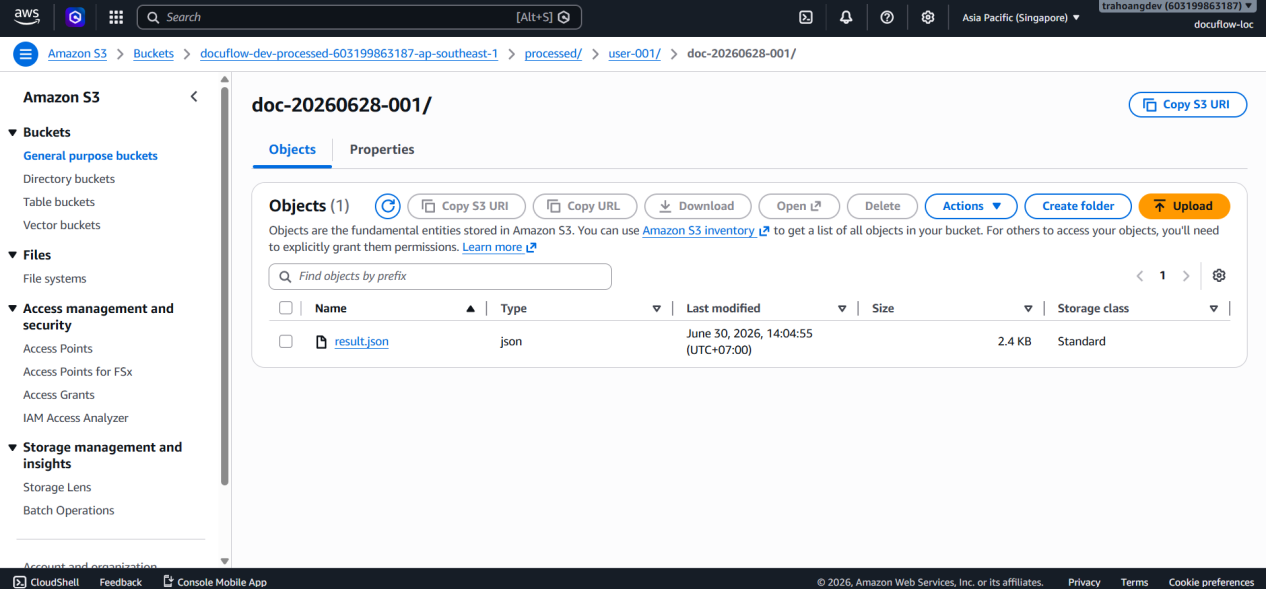Open table preferences gear icon
The height and width of the screenshot is (589, 1266).
click(x=1219, y=276)
